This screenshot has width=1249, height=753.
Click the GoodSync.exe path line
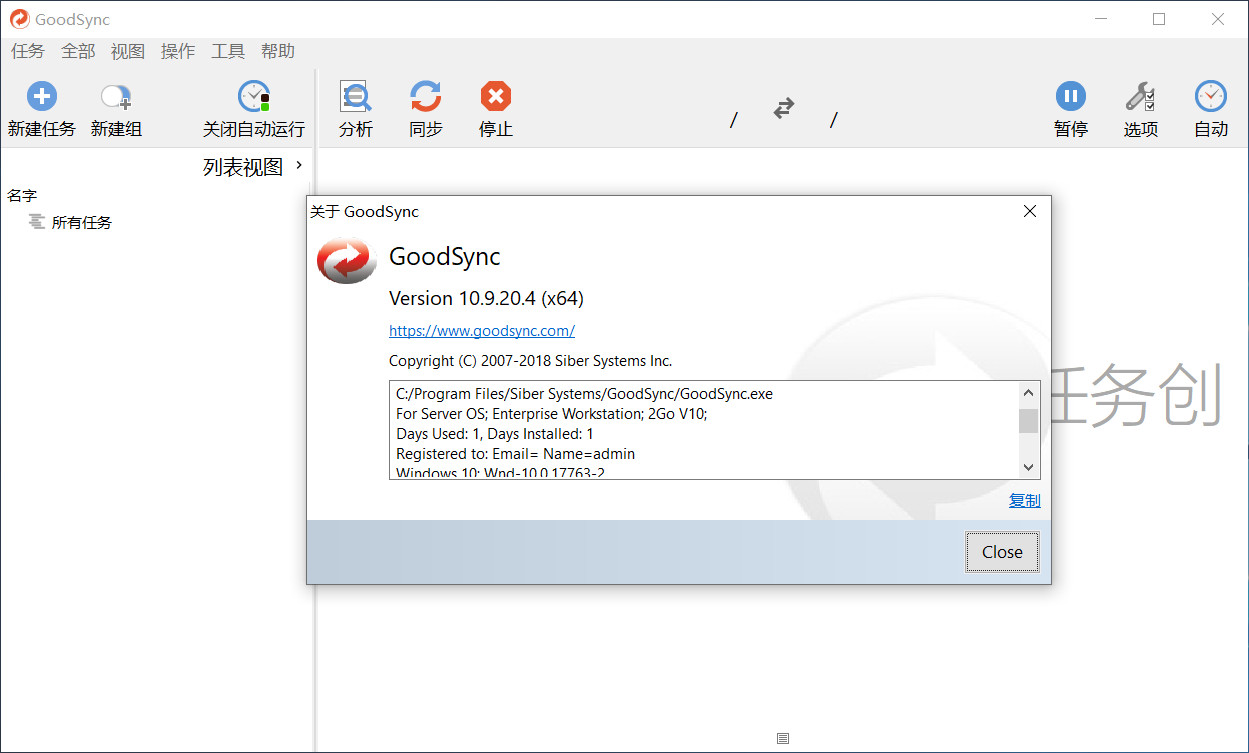(x=584, y=394)
